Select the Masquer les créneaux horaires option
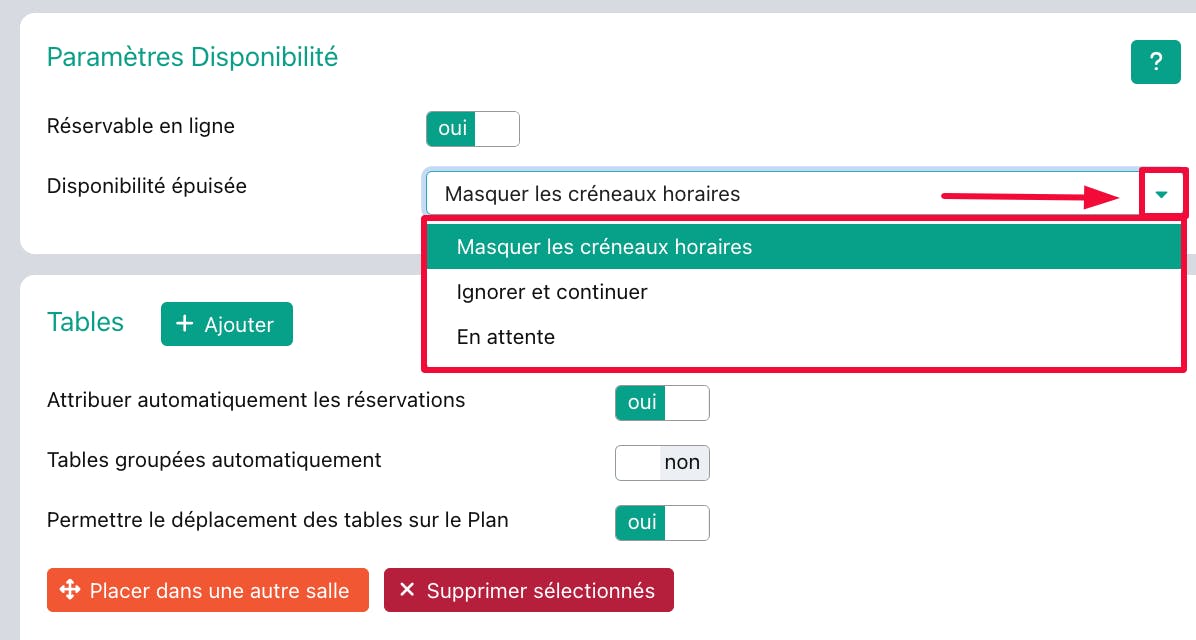Viewport: 1196px width, 640px height. coord(604,246)
